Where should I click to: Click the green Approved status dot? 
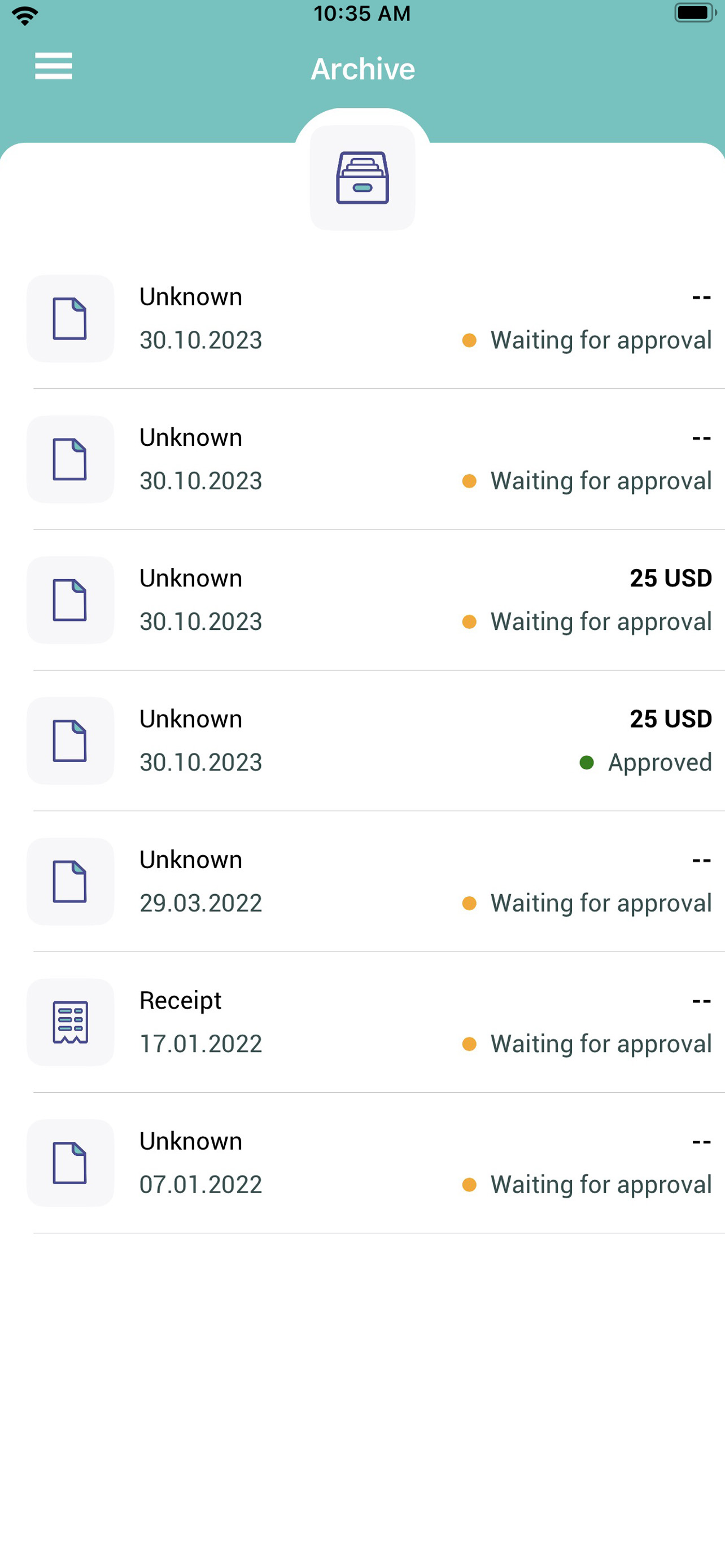tap(586, 762)
